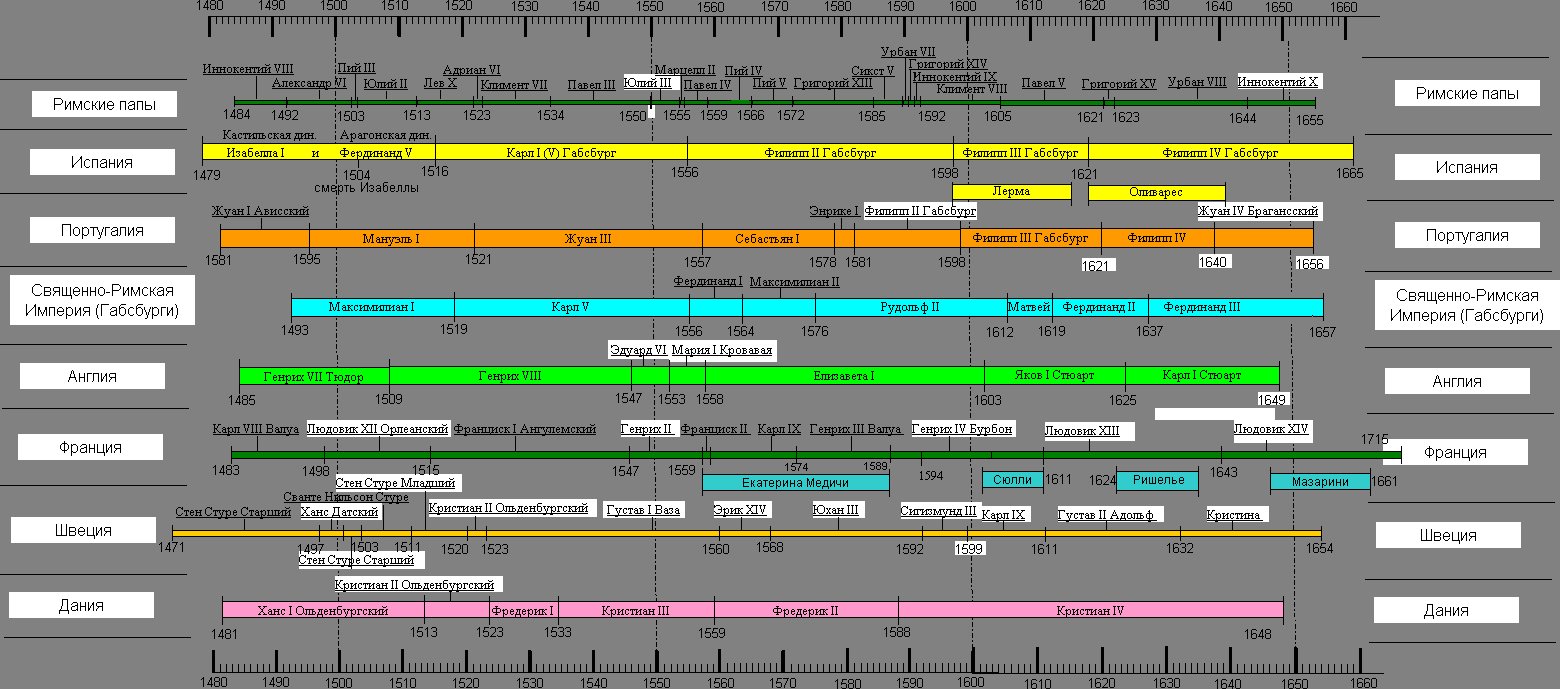Viewport: 1560px width, 689px height.
Task: Click the Людовик XII Орлеанский label
Action: point(378,429)
